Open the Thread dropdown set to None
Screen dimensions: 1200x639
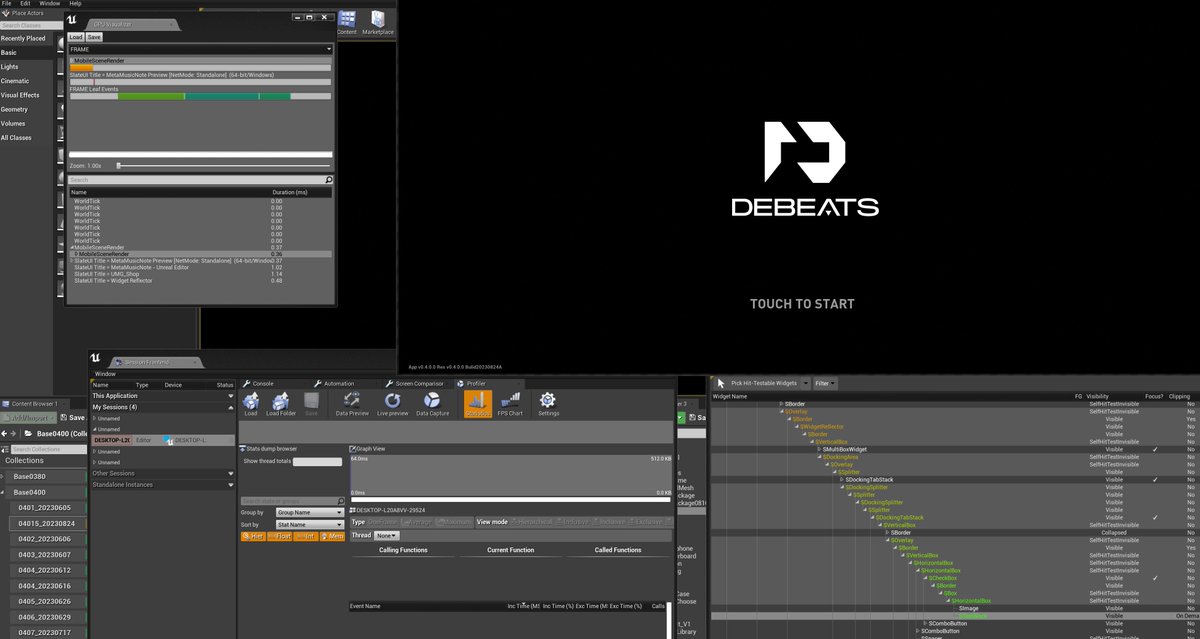386,536
